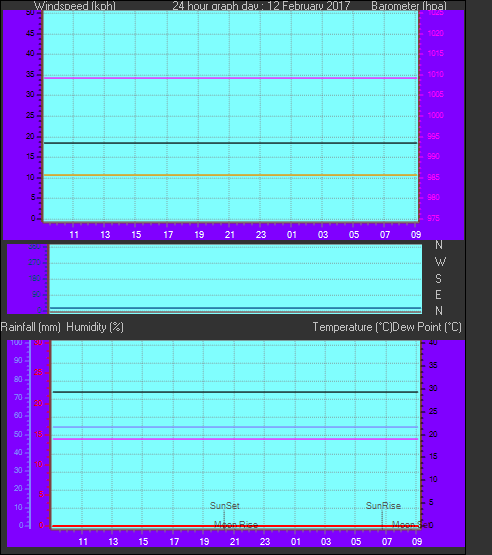Image resolution: width=492 pixels, height=555 pixels.
Task: Click the SunSet marker label
Action: pos(224,505)
